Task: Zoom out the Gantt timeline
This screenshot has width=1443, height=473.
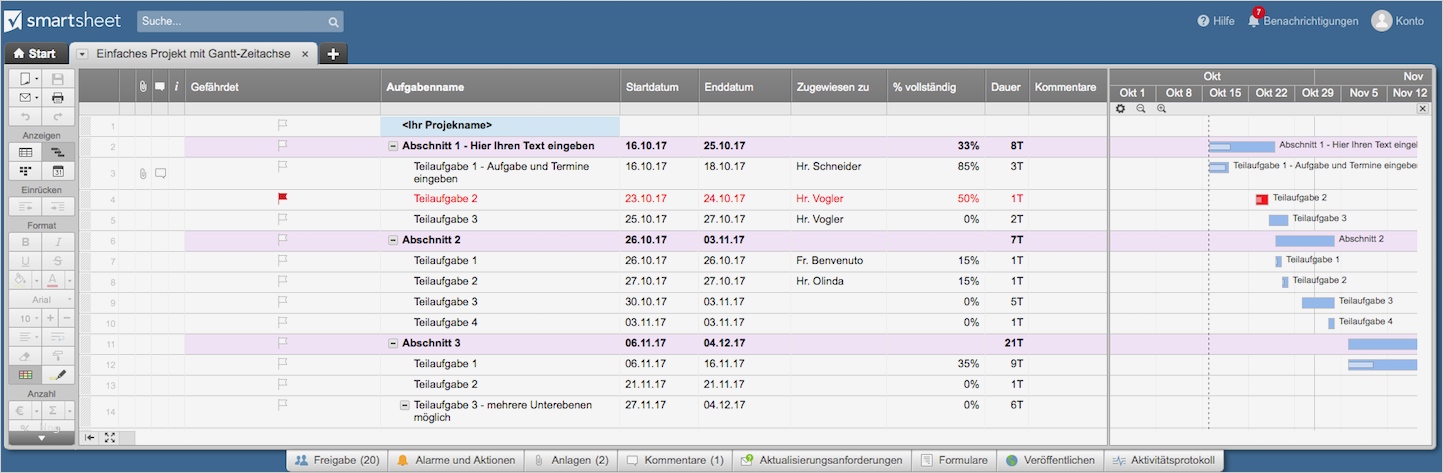Action: (1141, 108)
